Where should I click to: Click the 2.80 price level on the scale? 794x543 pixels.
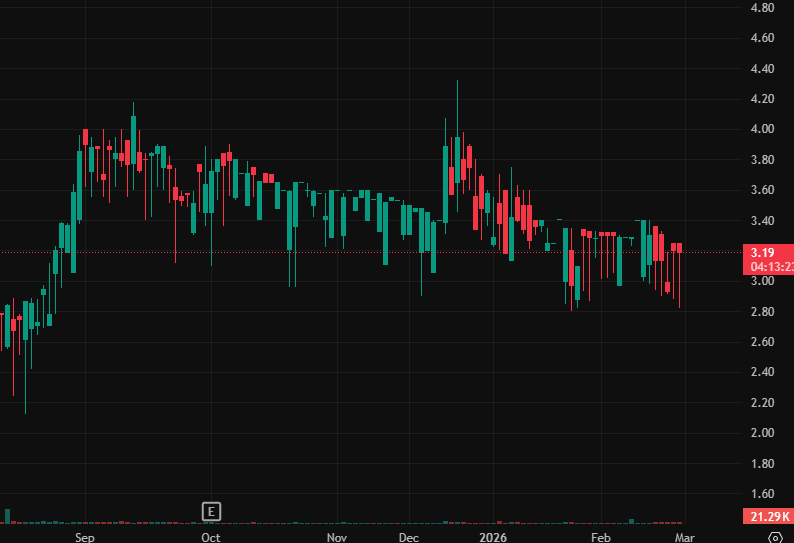(762, 312)
